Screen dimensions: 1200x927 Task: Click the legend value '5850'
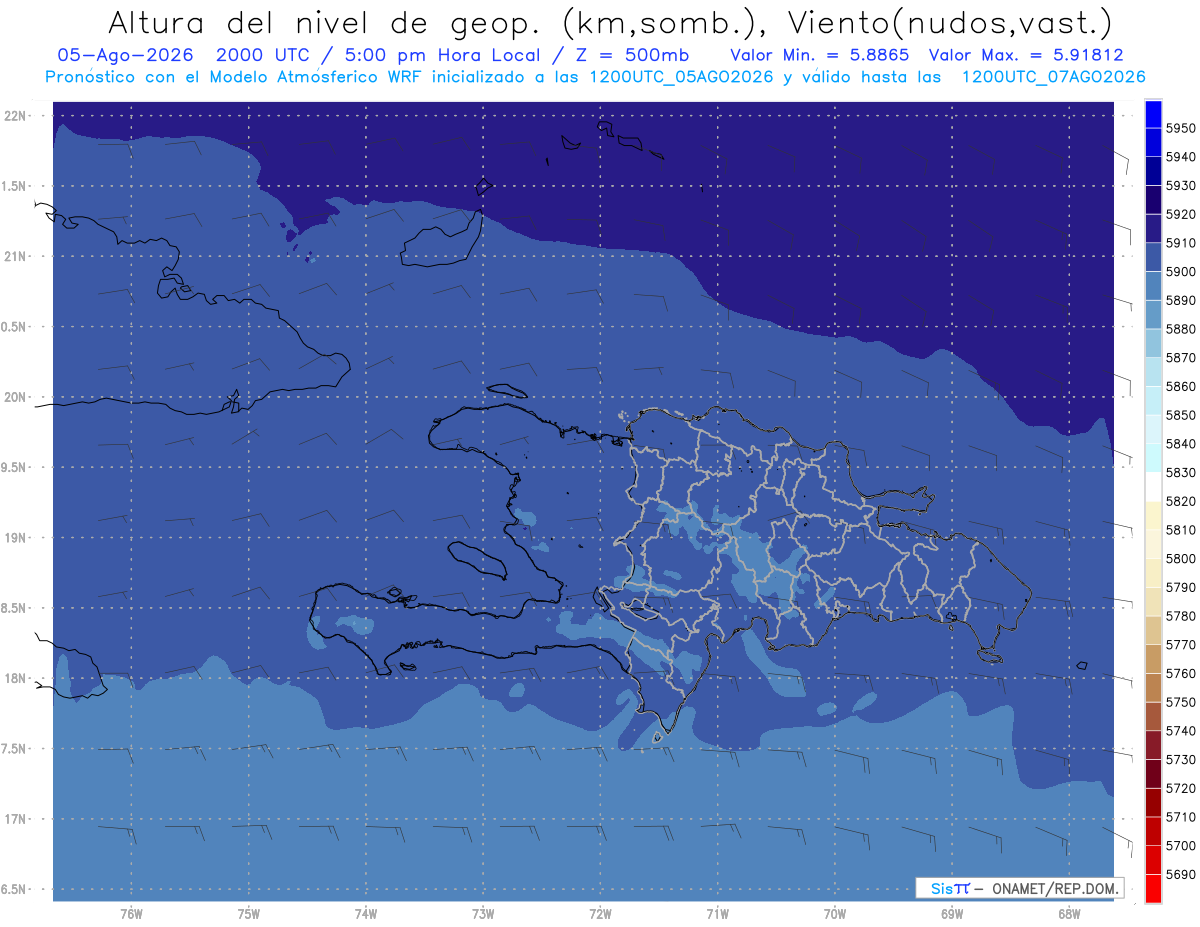pyautogui.click(x=1180, y=415)
